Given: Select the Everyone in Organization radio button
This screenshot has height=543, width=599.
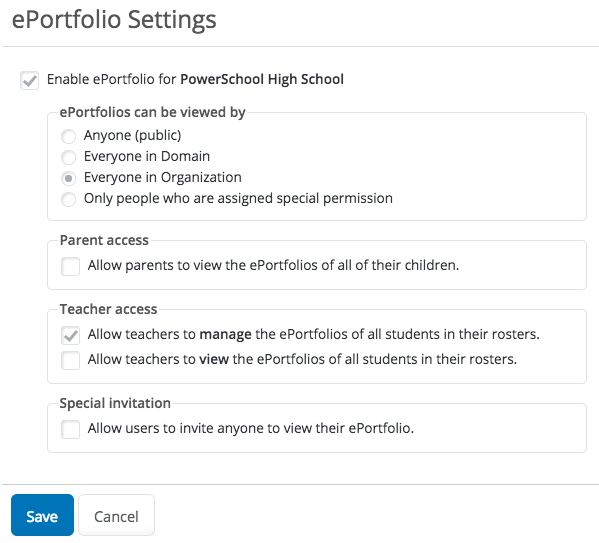Looking at the screenshot, I should [68, 178].
